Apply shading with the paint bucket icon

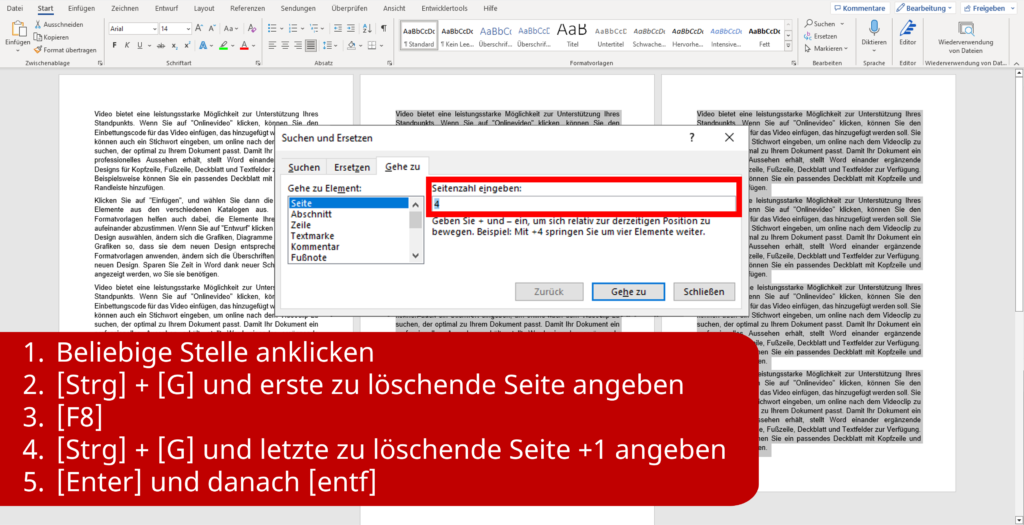[351, 45]
